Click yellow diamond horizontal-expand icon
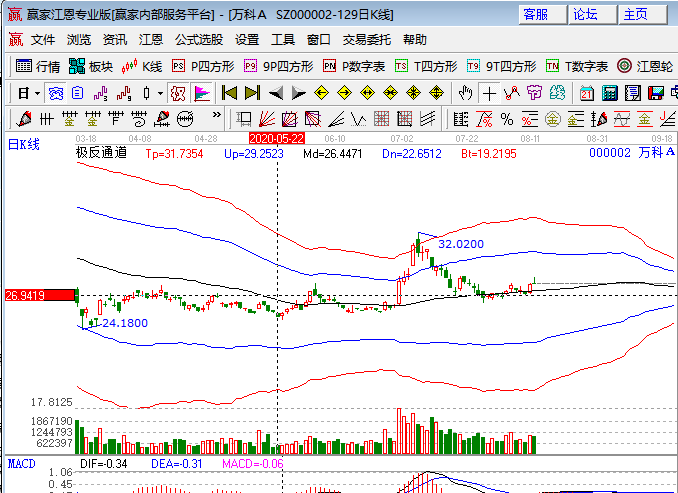 (x=368, y=93)
